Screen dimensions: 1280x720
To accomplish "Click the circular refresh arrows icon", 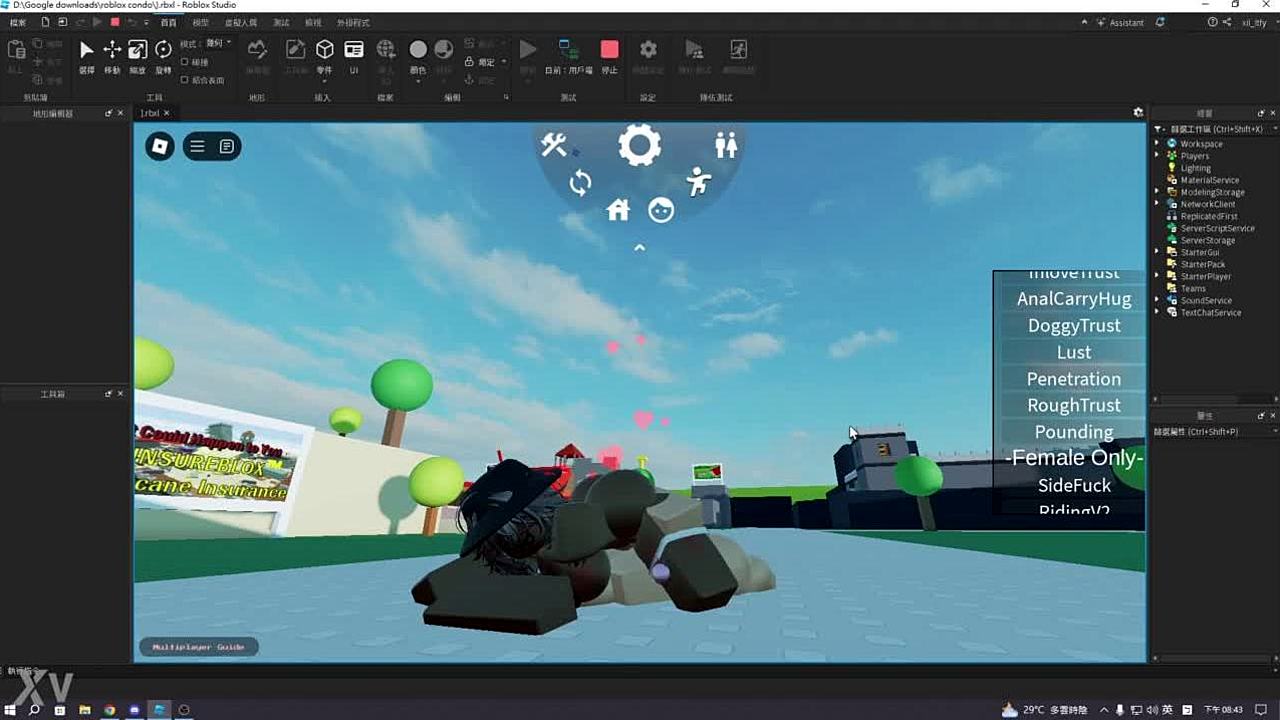I will (x=580, y=183).
